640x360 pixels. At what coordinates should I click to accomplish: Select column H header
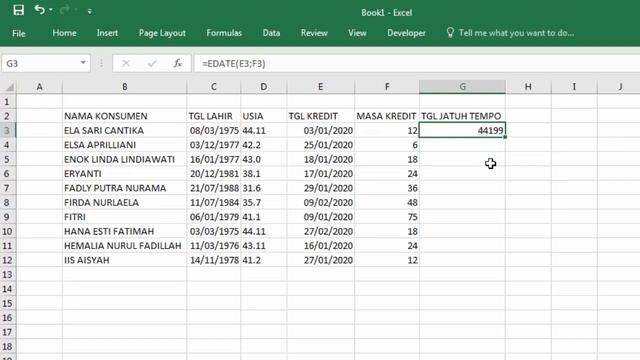point(528,87)
